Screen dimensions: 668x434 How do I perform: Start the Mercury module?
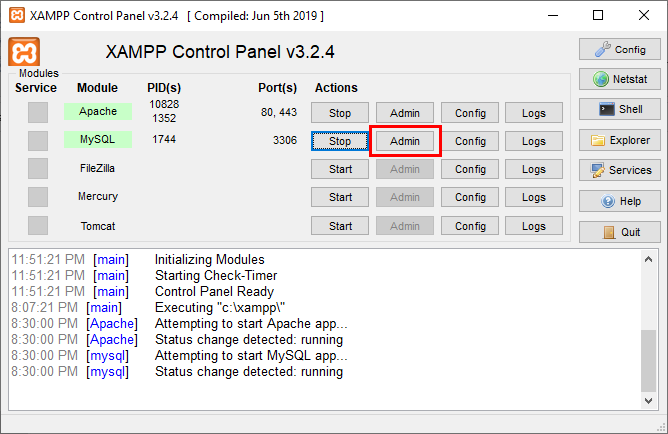340,197
